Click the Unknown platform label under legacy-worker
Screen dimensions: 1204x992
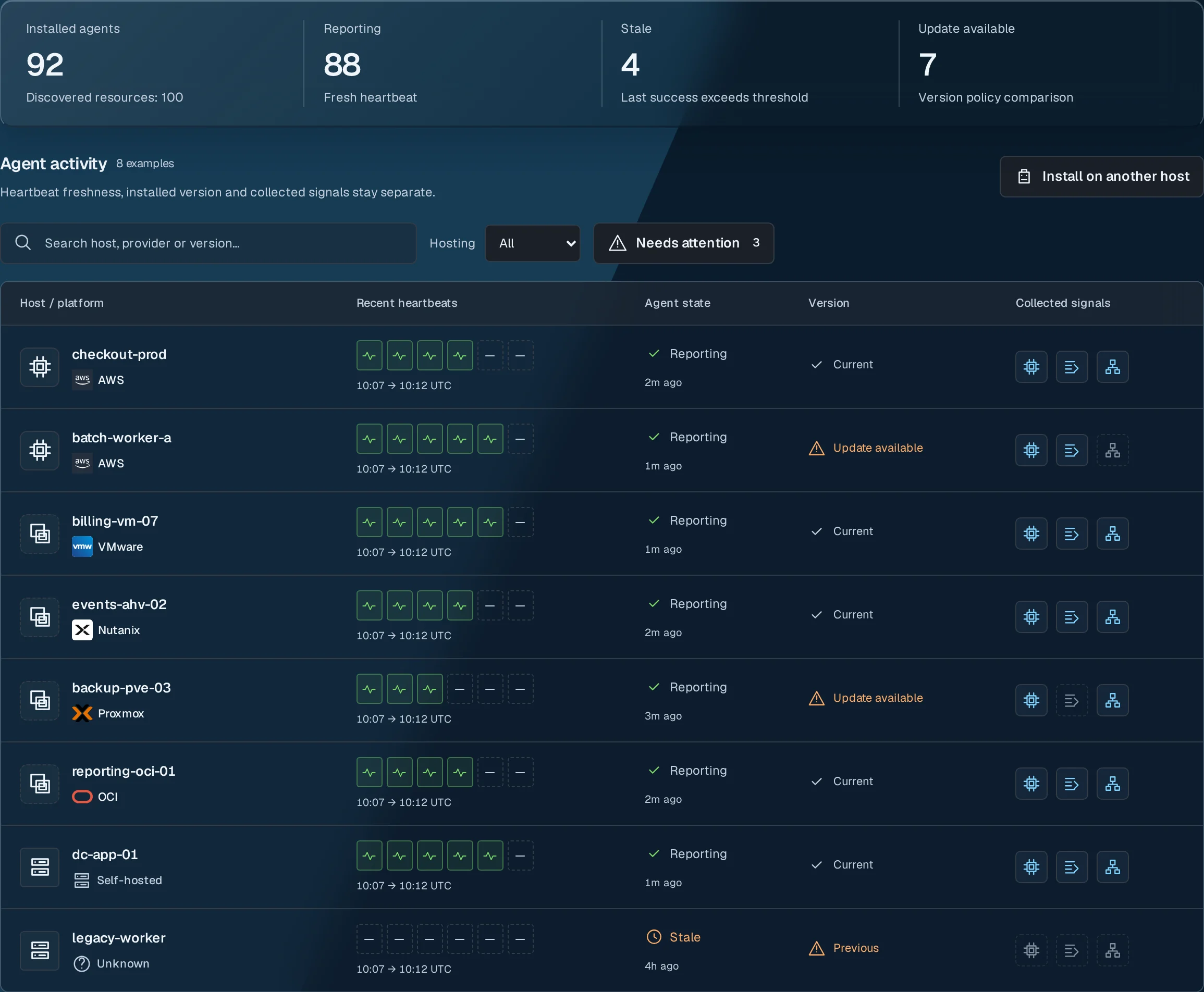click(123, 964)
